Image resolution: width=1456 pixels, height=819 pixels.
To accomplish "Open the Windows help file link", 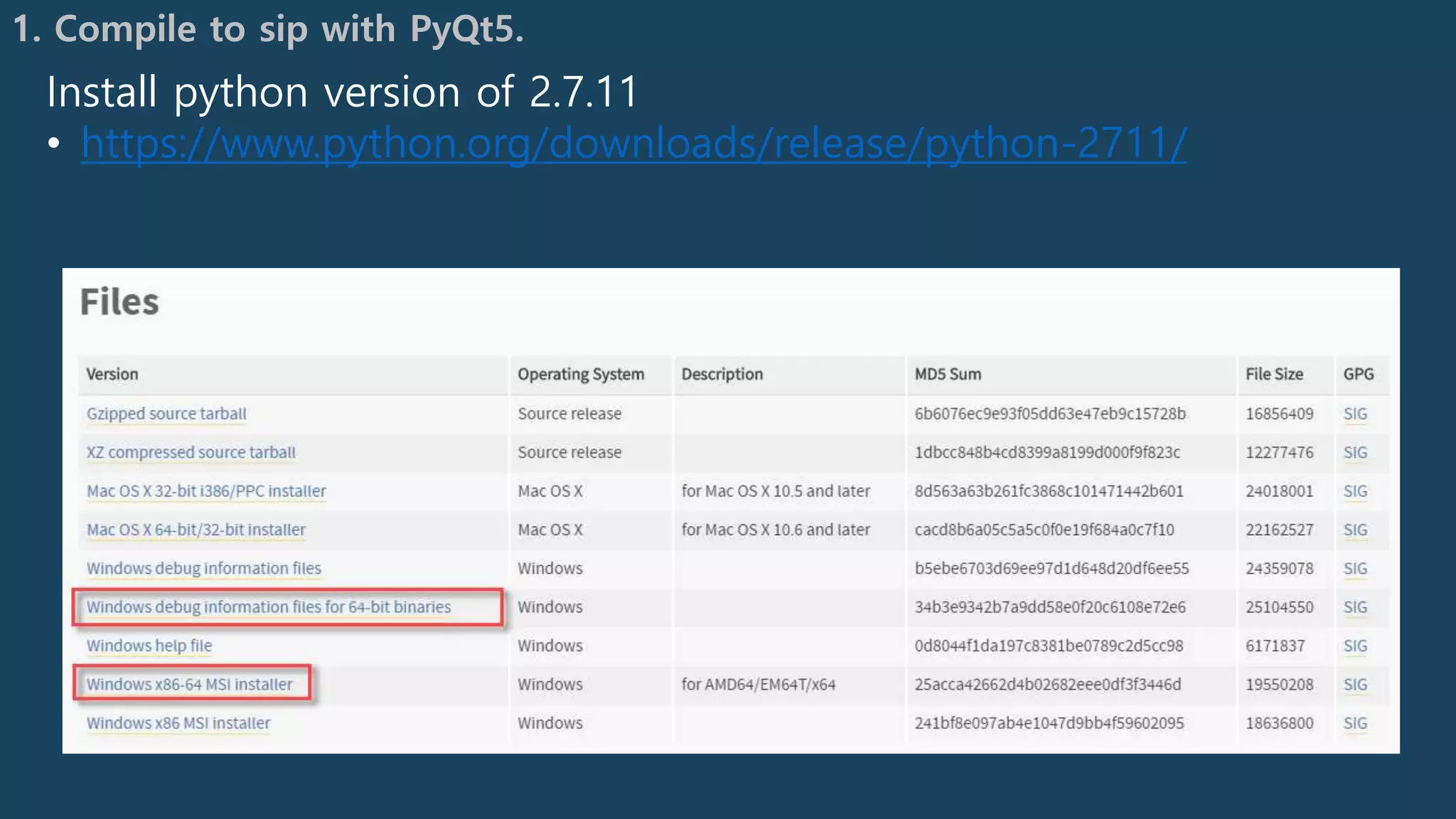I will coord(149,646).
